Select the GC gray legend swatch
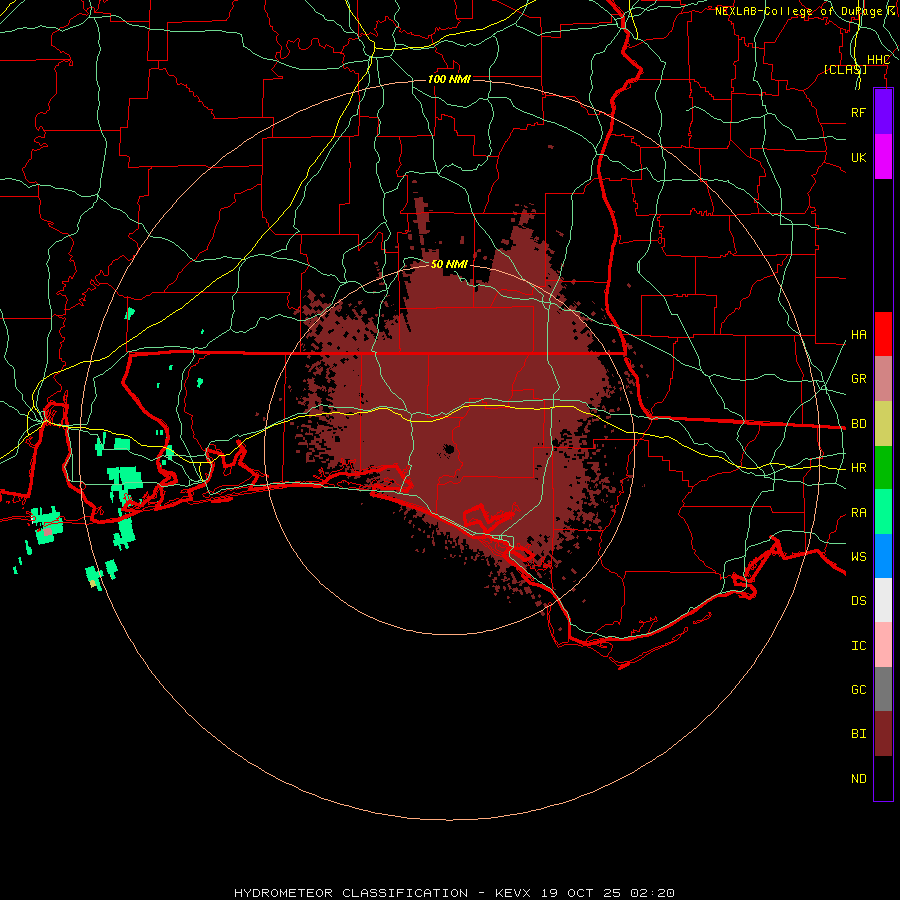This screenshot has width=900, height=900. click(x=883, y=689)
